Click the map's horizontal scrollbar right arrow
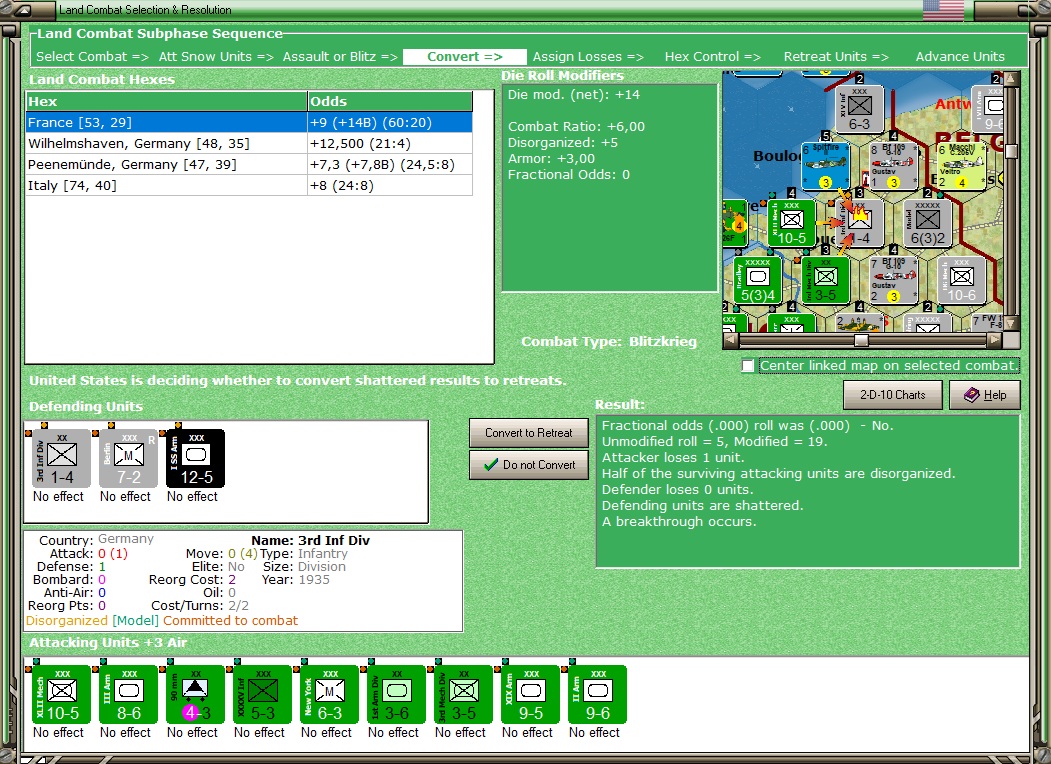The image size is (1051, 764). click(x=995, y=340)
